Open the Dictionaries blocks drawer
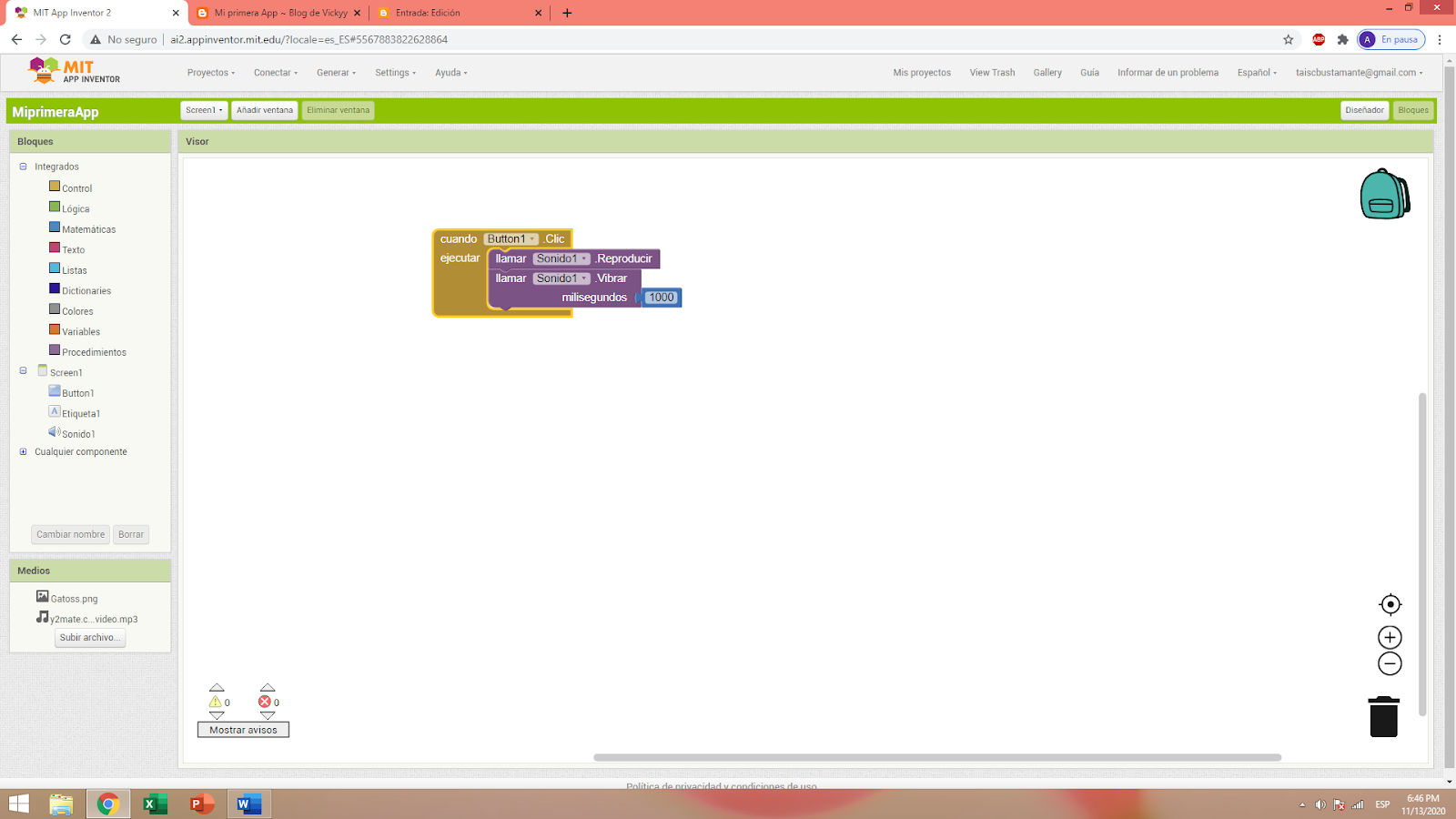 (x=86, y=290)
